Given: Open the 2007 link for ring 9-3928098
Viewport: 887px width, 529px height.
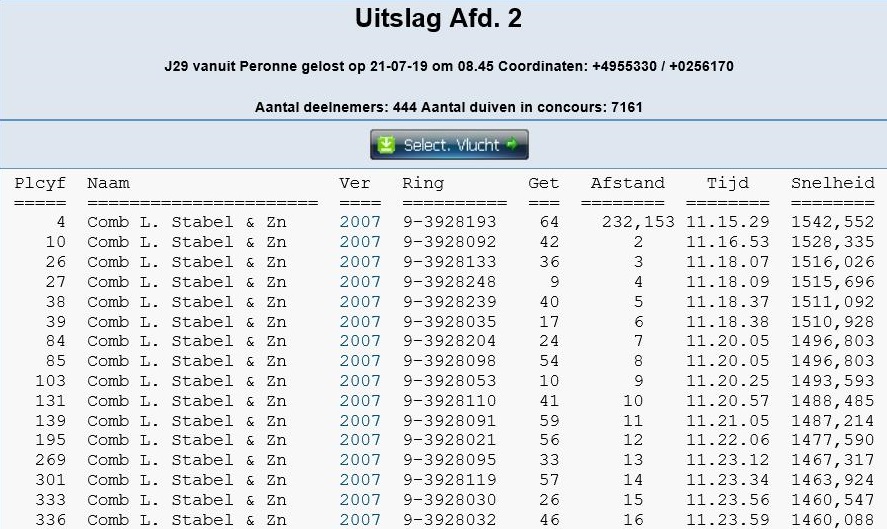Looking at the screenshot, I should click(360, 361).
